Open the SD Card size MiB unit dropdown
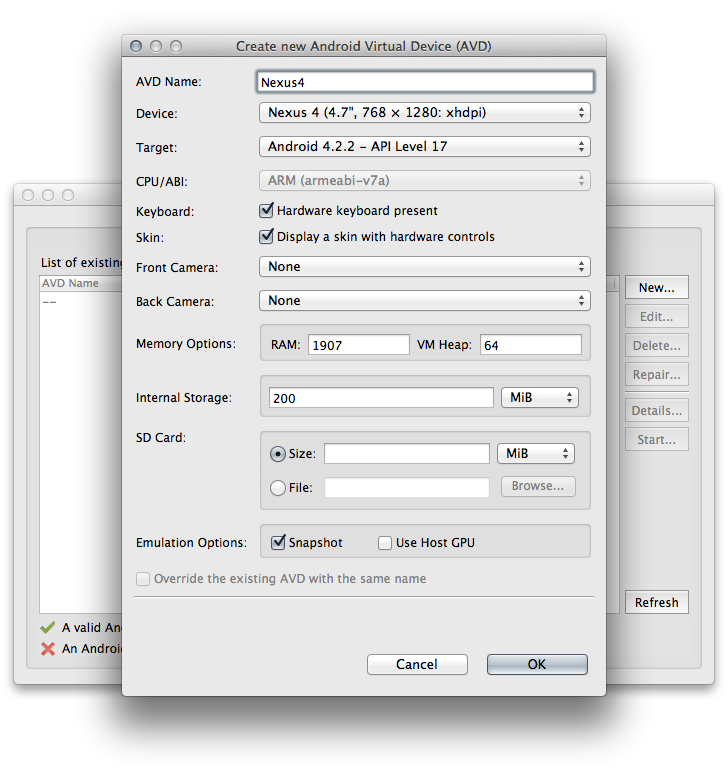The image size is (728, 775). 536,454
